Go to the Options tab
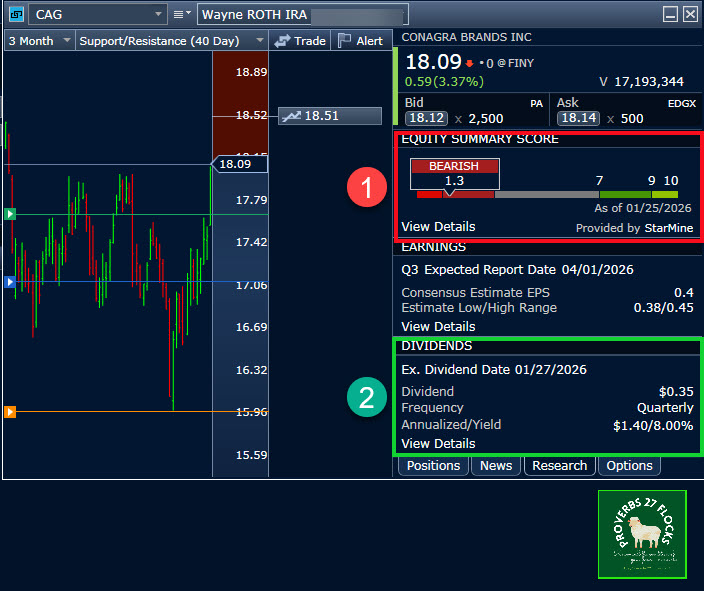This screenshot has height=591, width=704. (630, 465)
